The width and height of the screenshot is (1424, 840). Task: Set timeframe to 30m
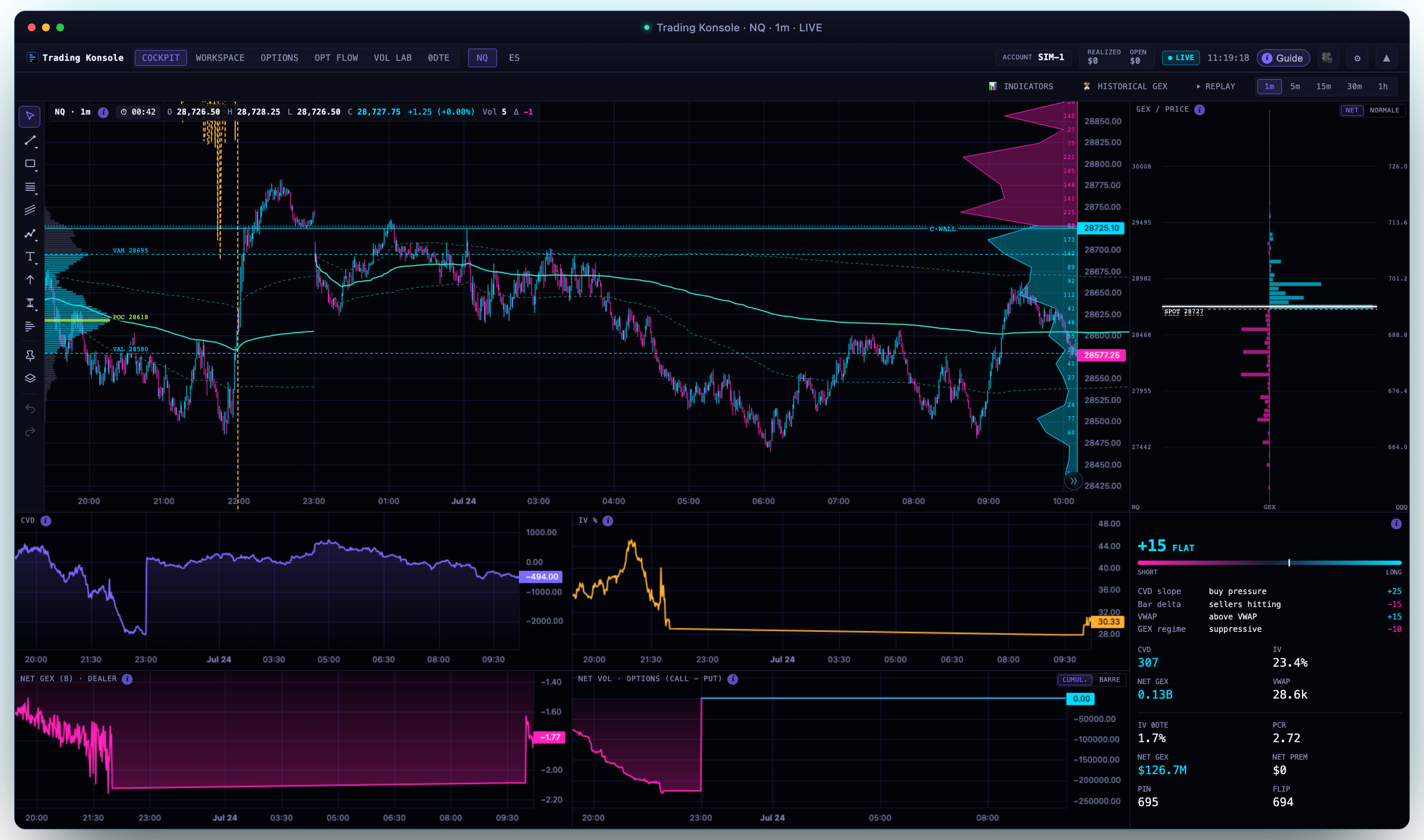click(x=1354, y=86)
